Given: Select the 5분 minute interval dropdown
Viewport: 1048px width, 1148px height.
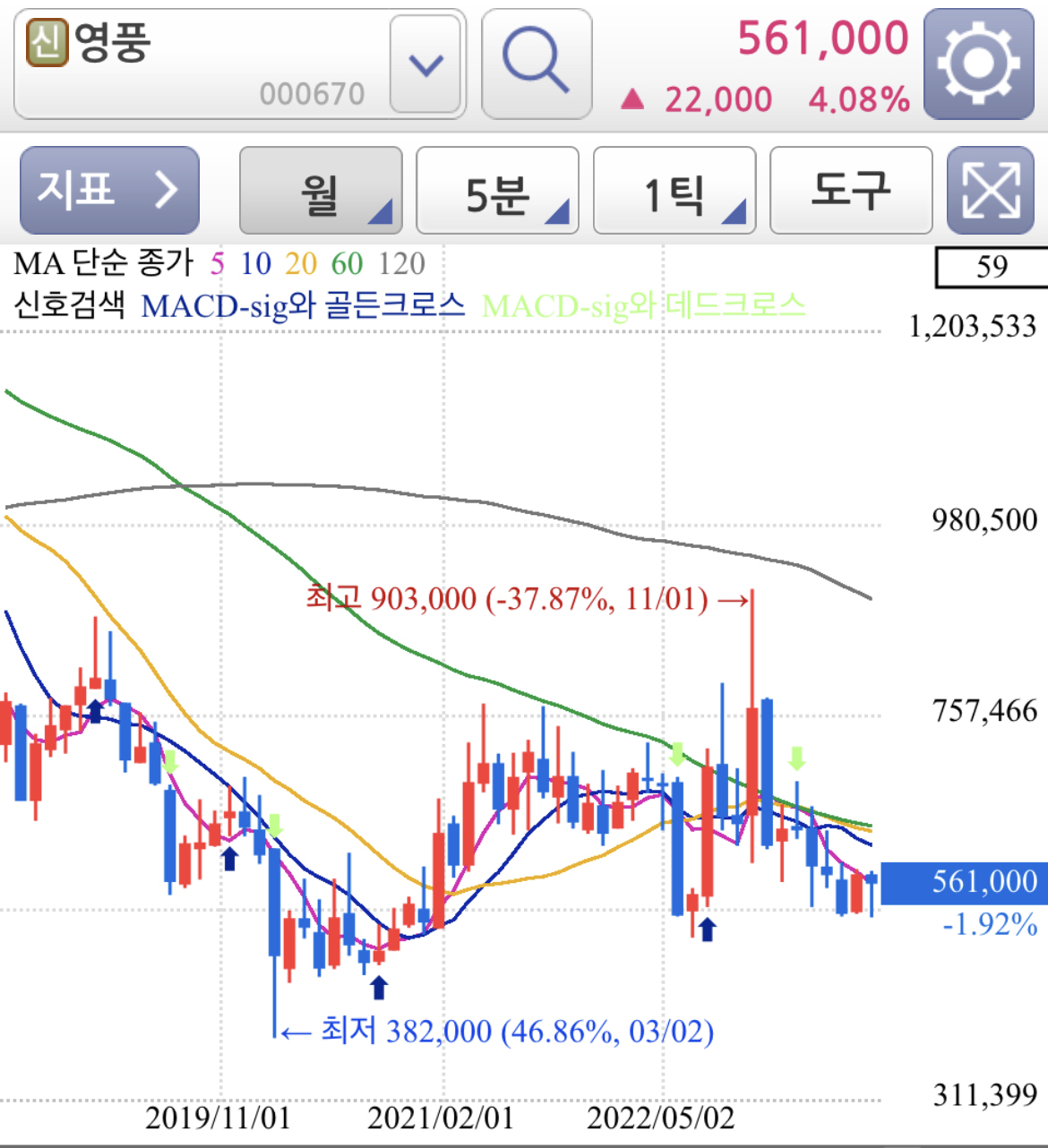Looking at the screenshot, I should coord(498,191).
